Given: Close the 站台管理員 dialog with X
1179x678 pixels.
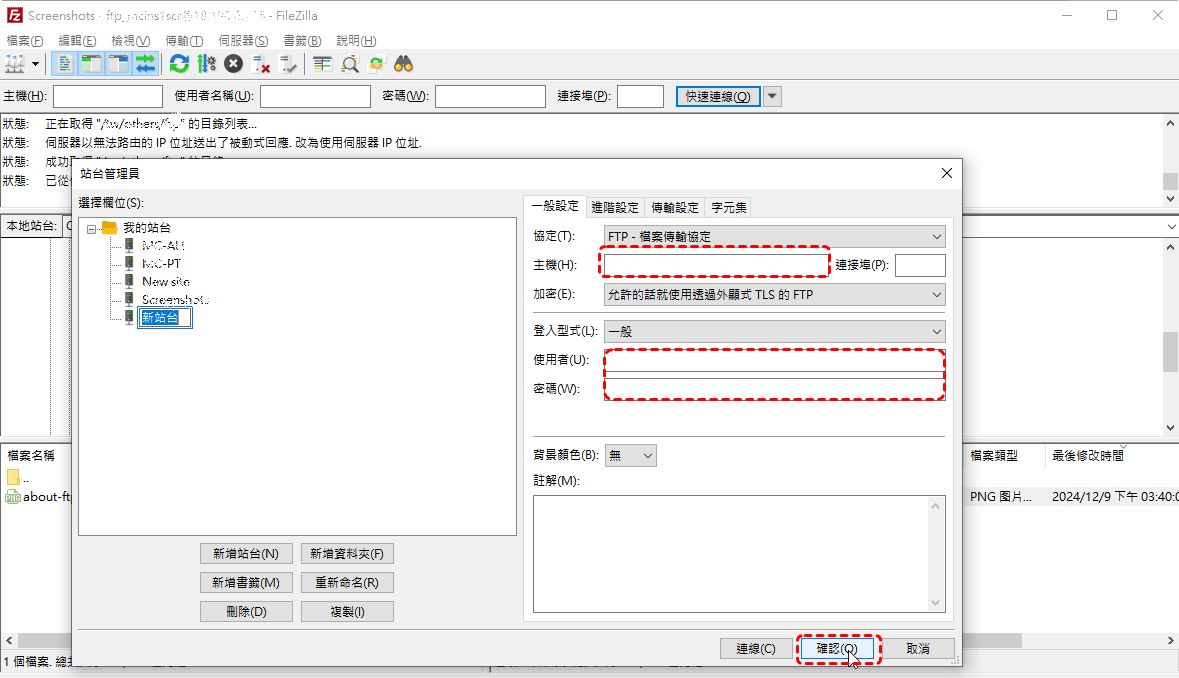Looking at the screenshot, I should (x=947, y=173).
